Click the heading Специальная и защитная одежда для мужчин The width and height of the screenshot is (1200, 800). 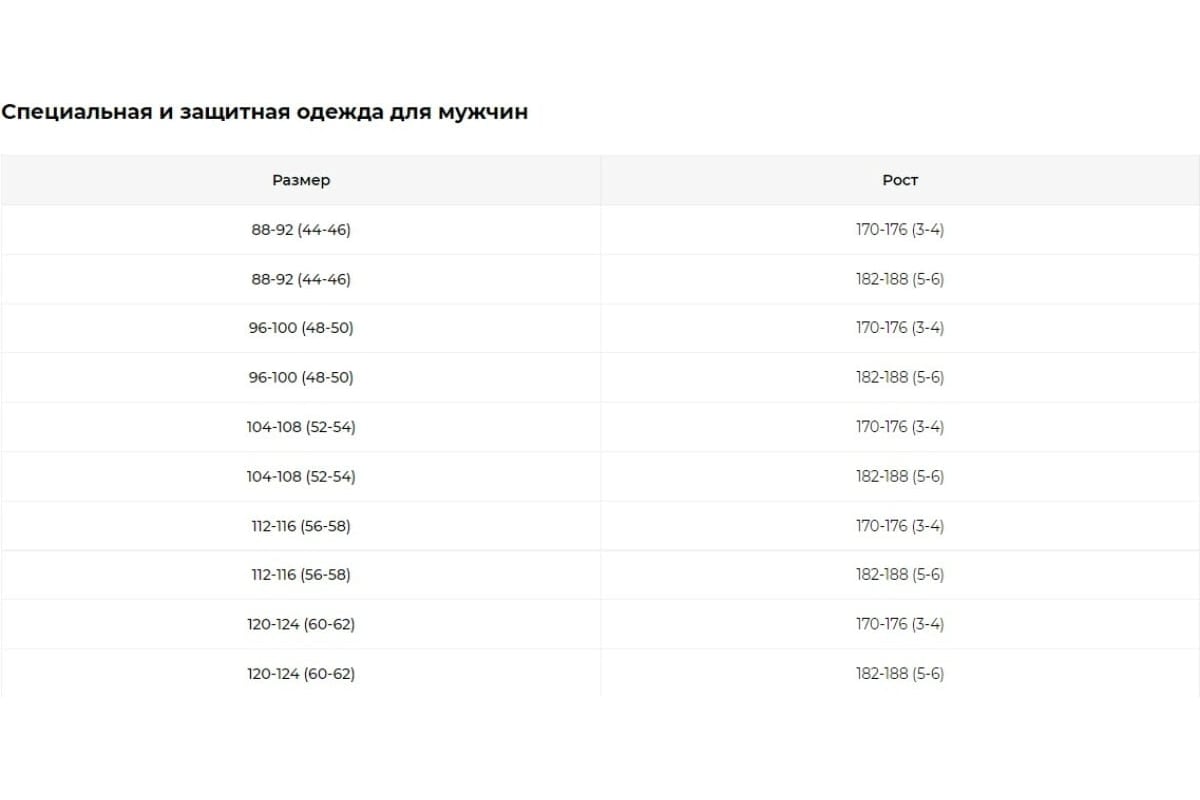(x=264, y=112)
